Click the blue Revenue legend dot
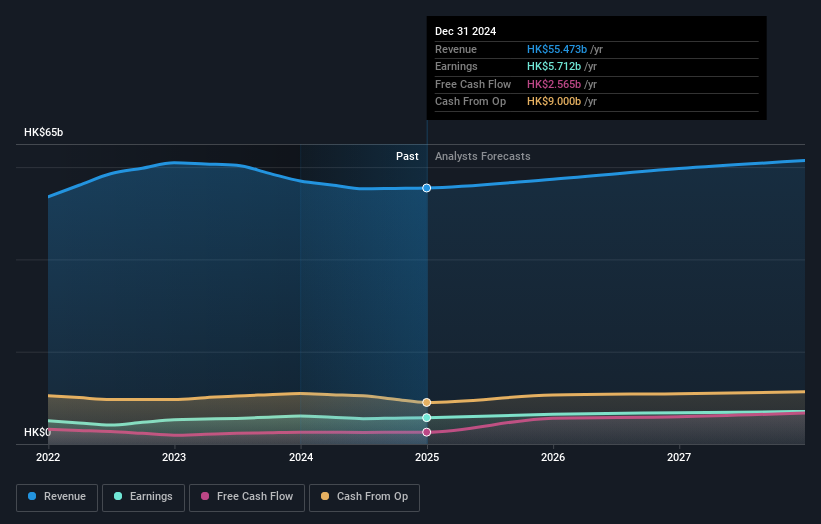This screenshot has width=821, height=524. [32, 496]
